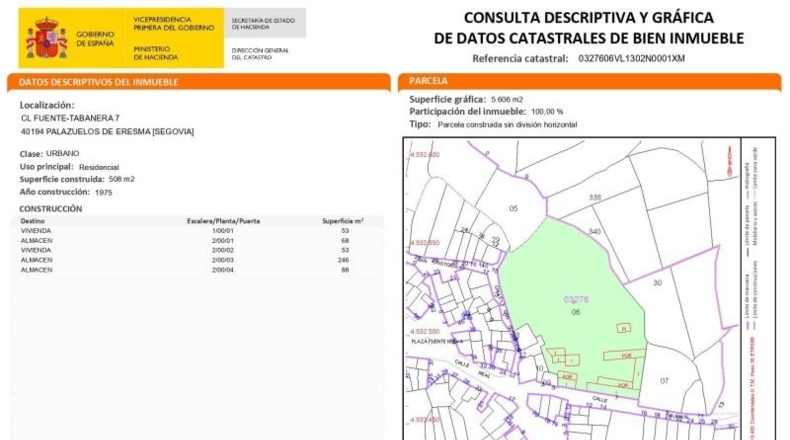Click the 'Año construcción:' label
Screen dimensions: 790x440
point(54,192)
